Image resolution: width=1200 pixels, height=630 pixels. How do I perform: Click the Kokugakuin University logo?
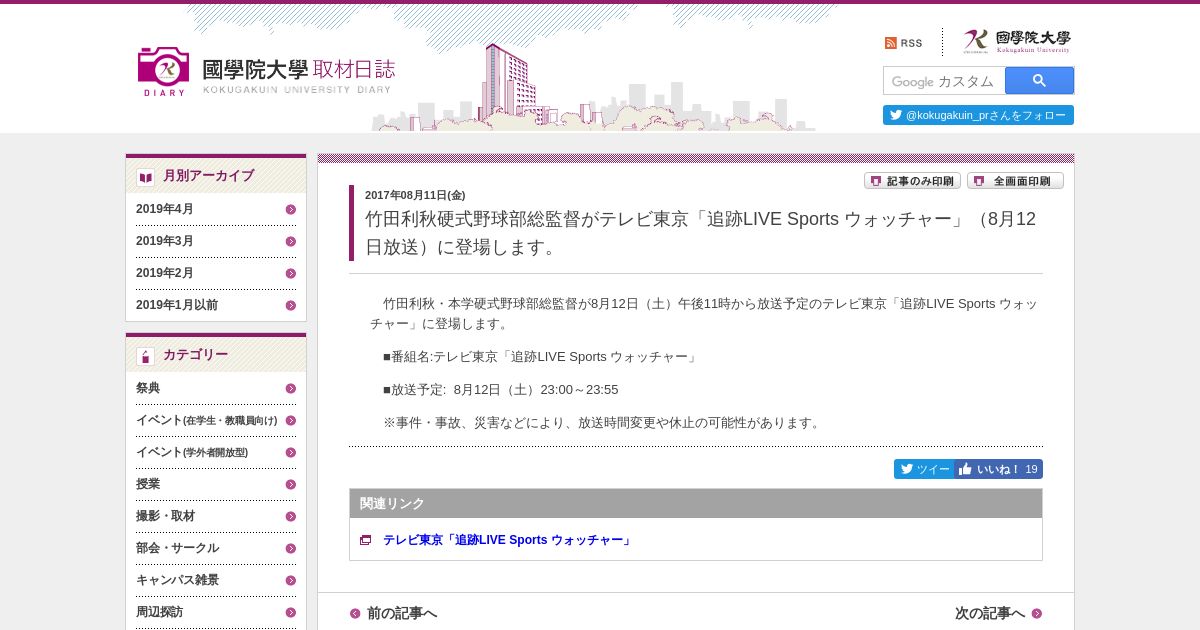(x=1016, y=41)
